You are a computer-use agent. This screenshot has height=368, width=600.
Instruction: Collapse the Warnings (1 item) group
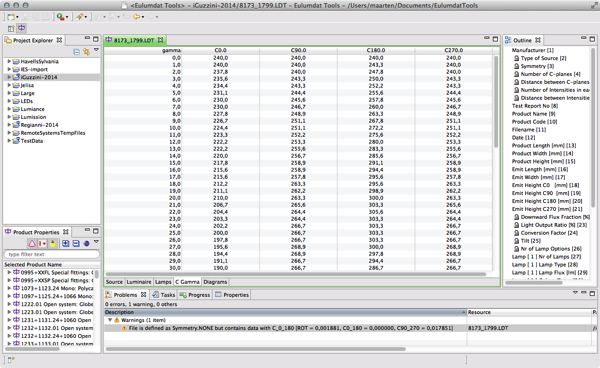tap(110, 320)
